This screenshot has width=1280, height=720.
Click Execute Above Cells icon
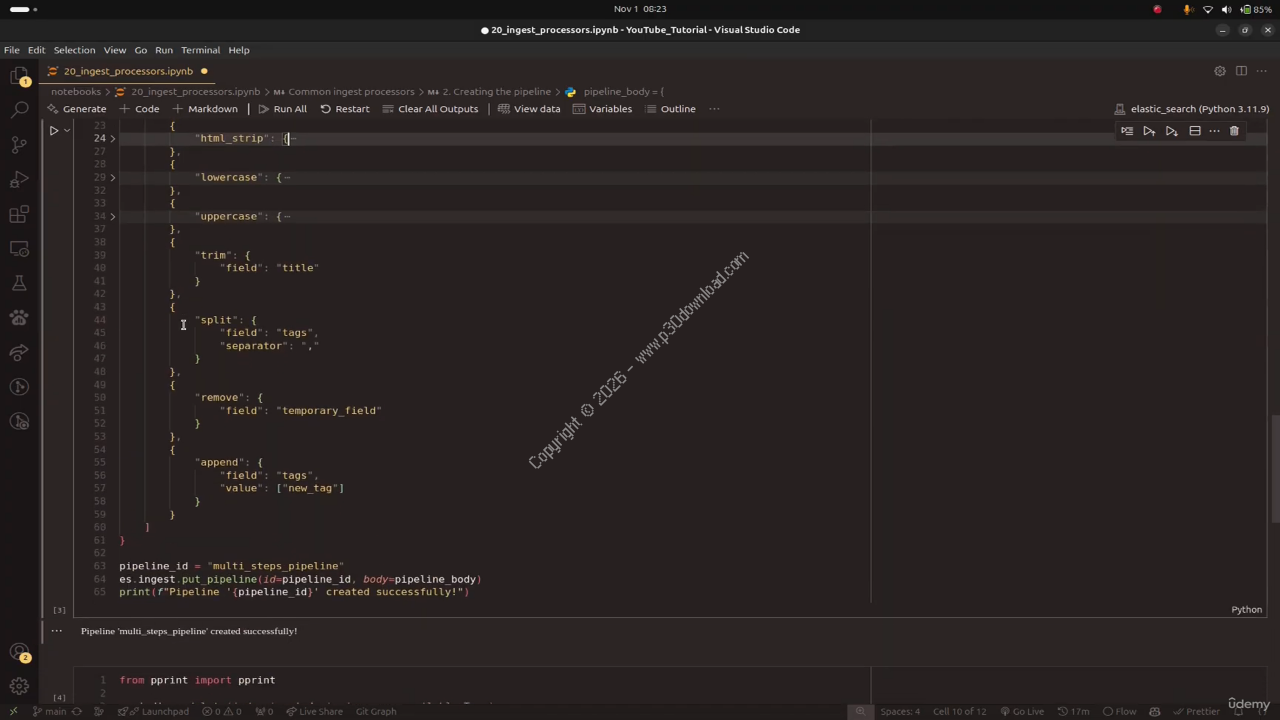point(1149,131)
